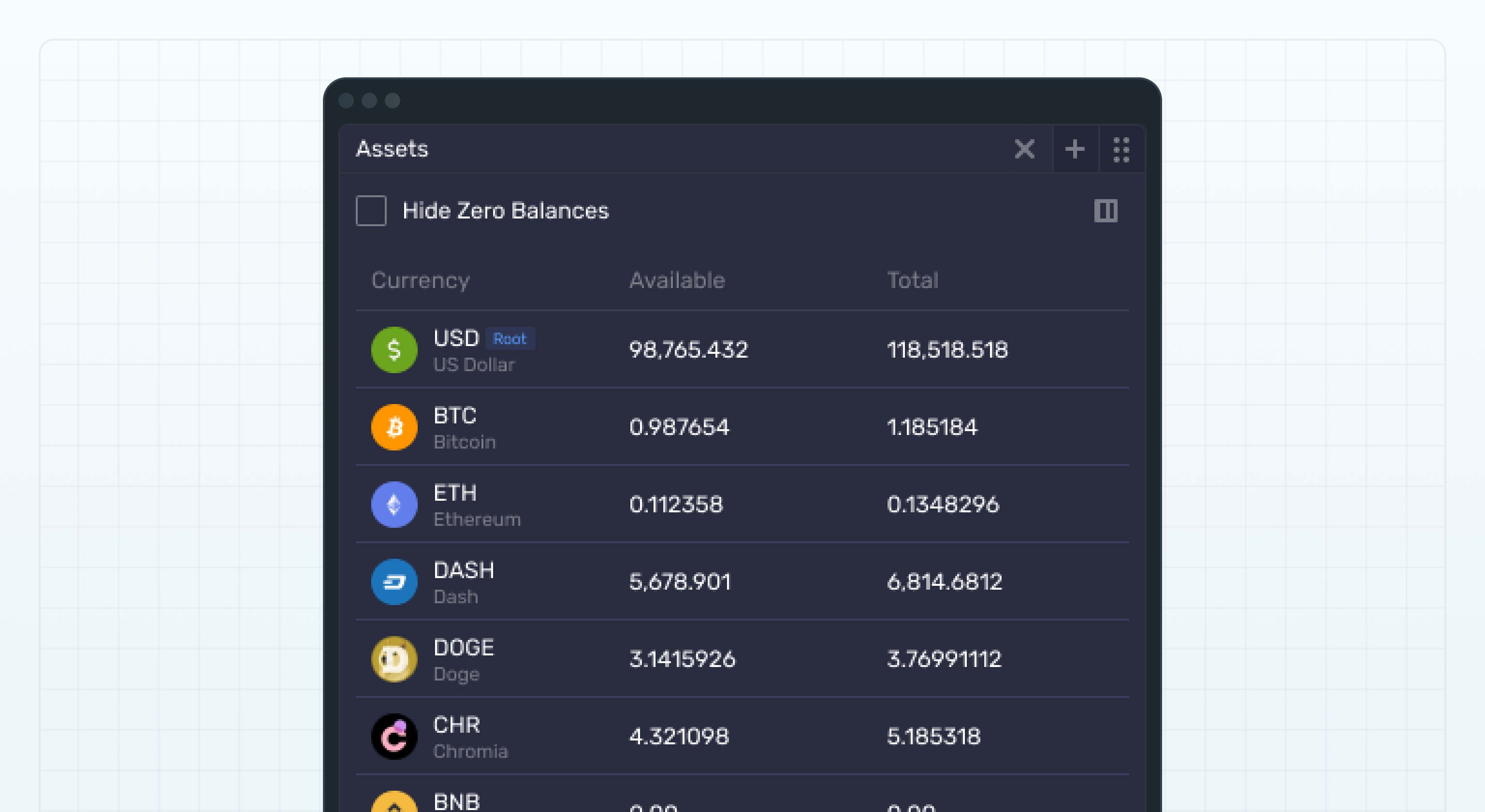Click the Dogecoin shiba coin icon
Image resolution: width=1485 pixels, height=812 pixels.
pos(394,659)
